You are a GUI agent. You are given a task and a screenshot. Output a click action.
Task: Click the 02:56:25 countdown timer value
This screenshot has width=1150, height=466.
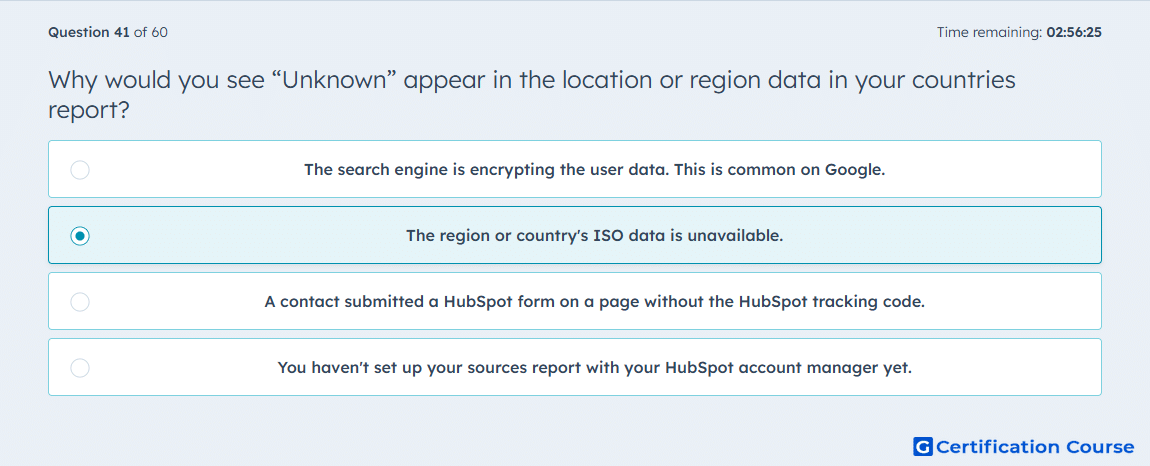tap(1074, 32)
